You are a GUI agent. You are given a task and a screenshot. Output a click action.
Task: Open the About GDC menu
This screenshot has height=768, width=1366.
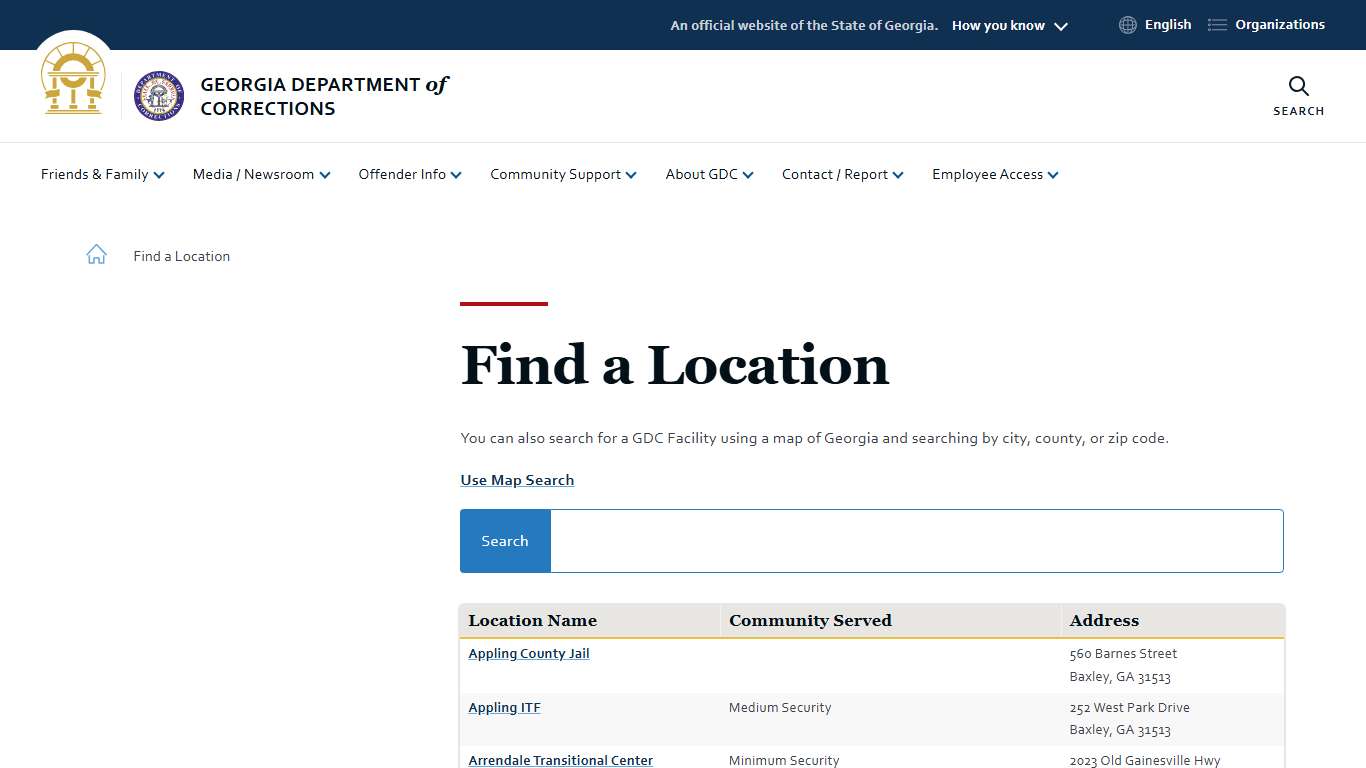pyautogui.click(x=708, y=174)
